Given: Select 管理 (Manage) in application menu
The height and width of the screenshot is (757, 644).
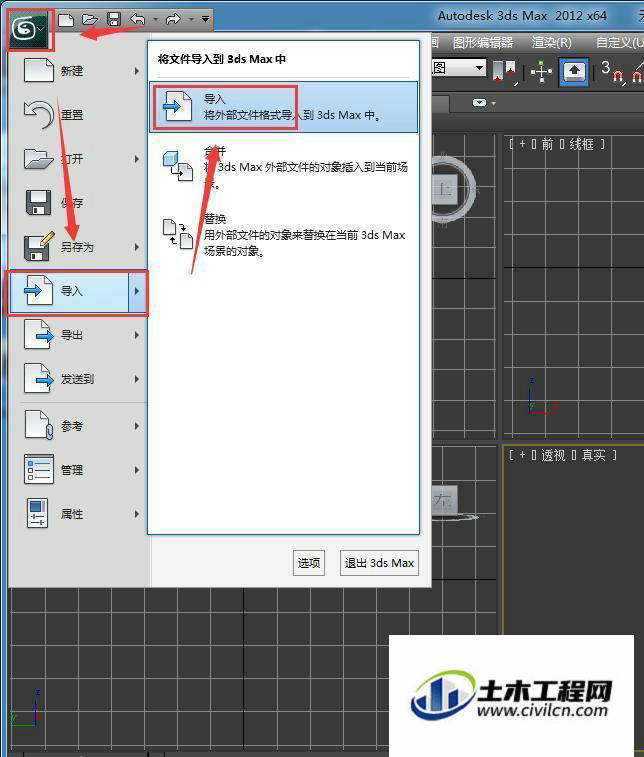Looking at the screenshot, I should click(x=77, y=470).
